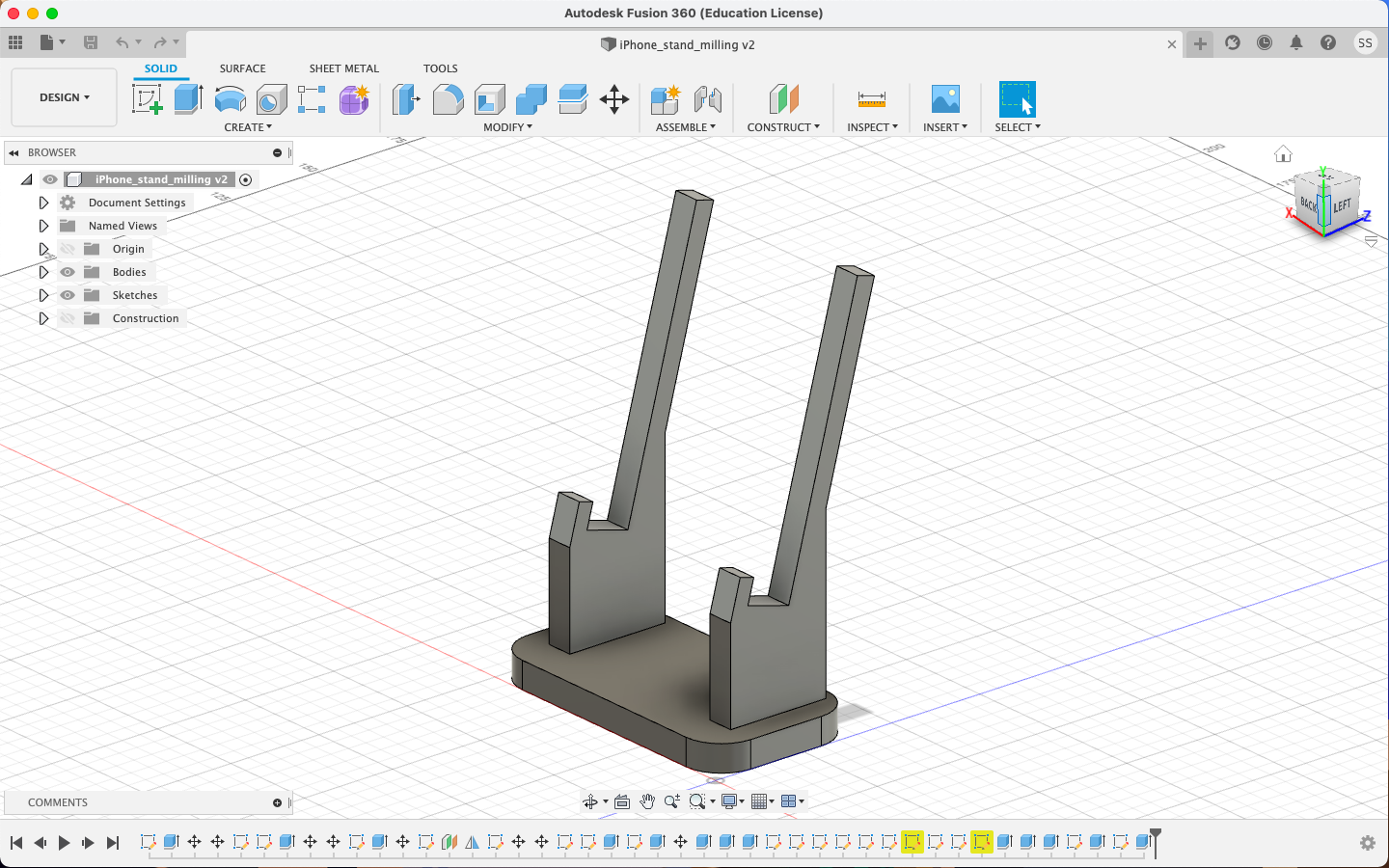Switch to the SURFACE tab
The image size is (1389, 868).
click(x=242, y=68)
